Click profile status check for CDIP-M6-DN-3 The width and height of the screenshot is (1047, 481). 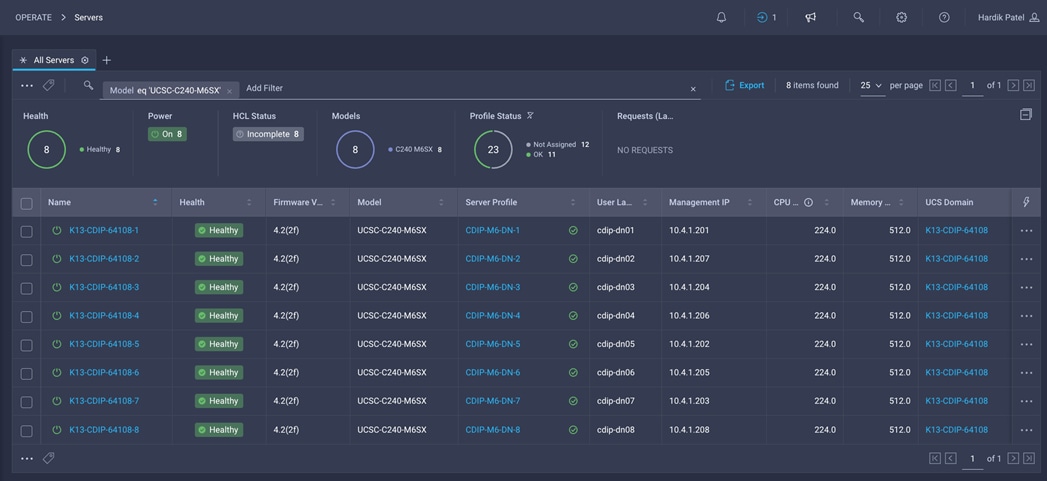coord(573,287)
